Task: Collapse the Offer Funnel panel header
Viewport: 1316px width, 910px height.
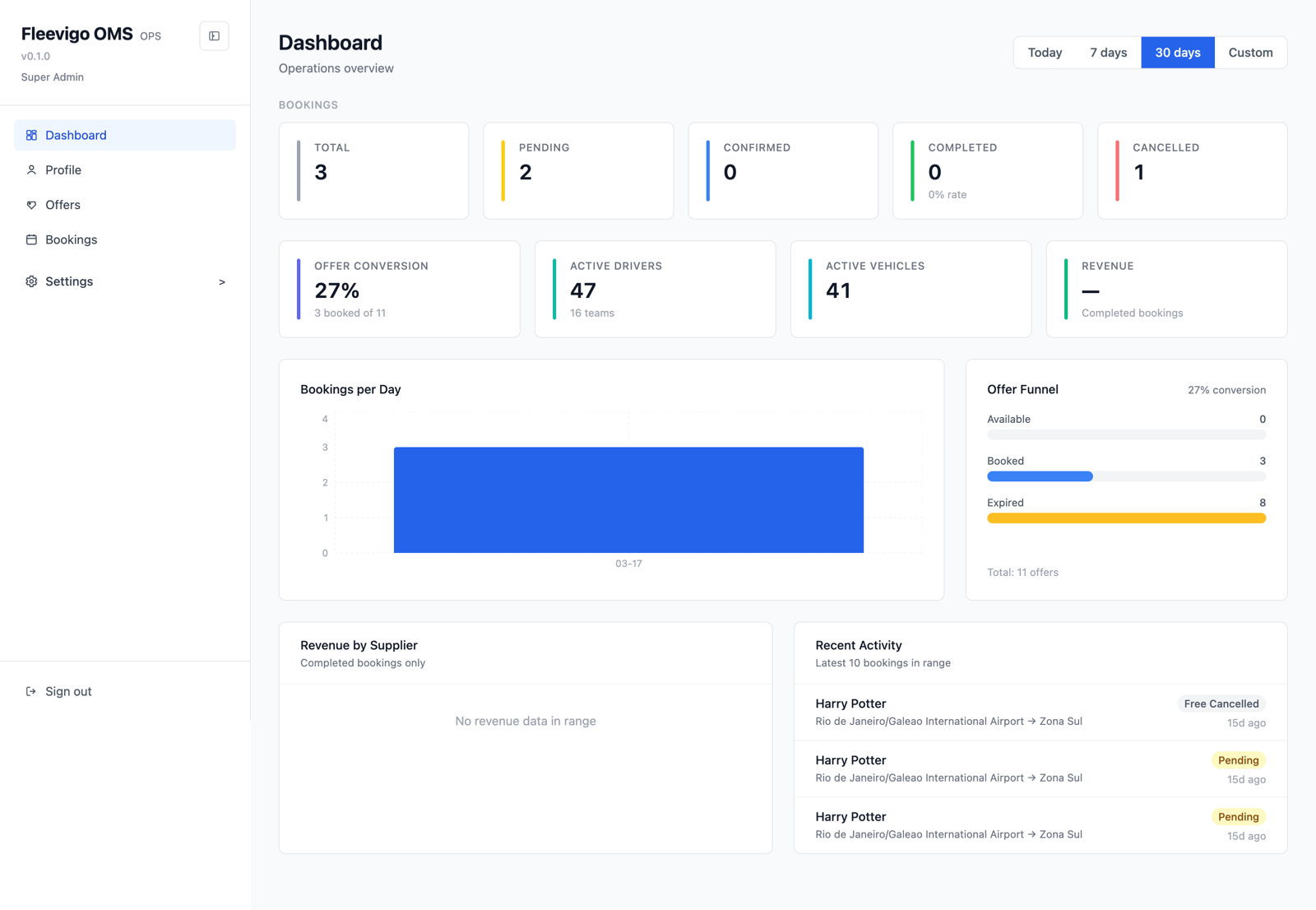Action: (x=1022, y=389)
